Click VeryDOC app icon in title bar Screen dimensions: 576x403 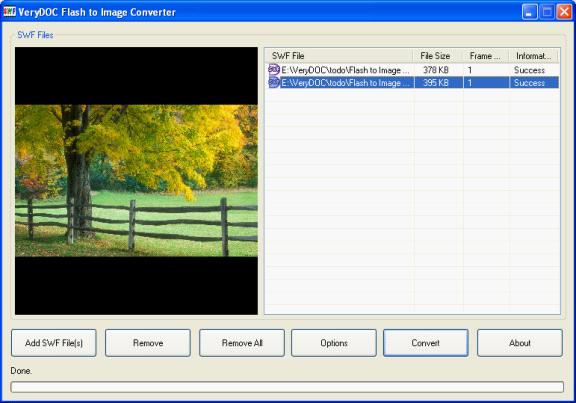click(x=10, y=12)
